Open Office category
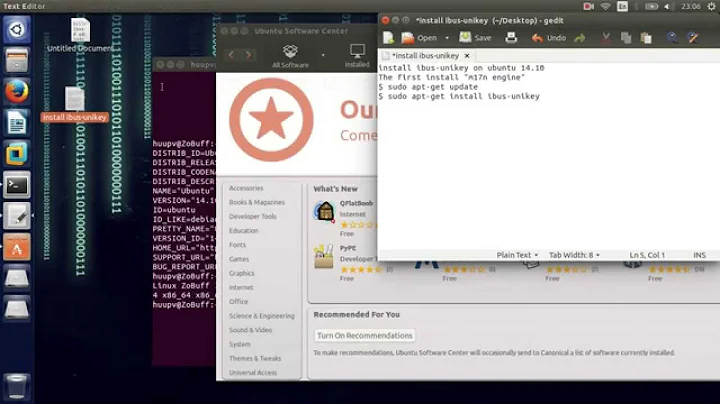 (x=238, y=302)
